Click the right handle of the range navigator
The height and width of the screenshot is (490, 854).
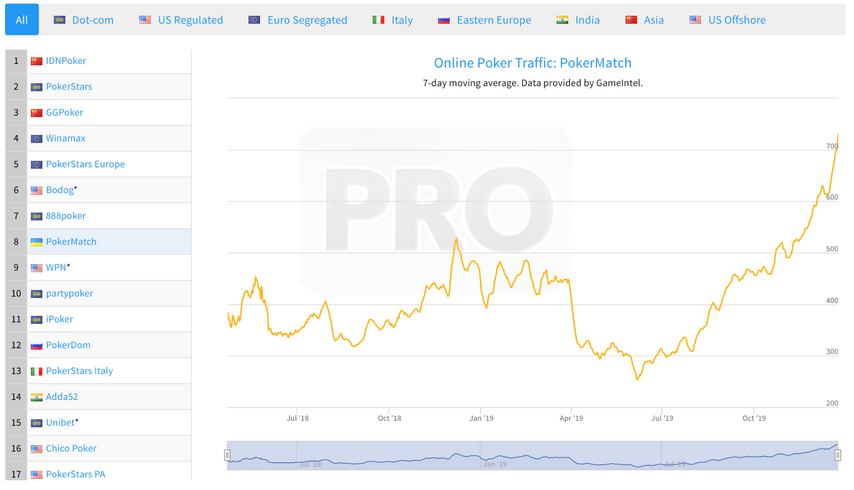point(838,455)
